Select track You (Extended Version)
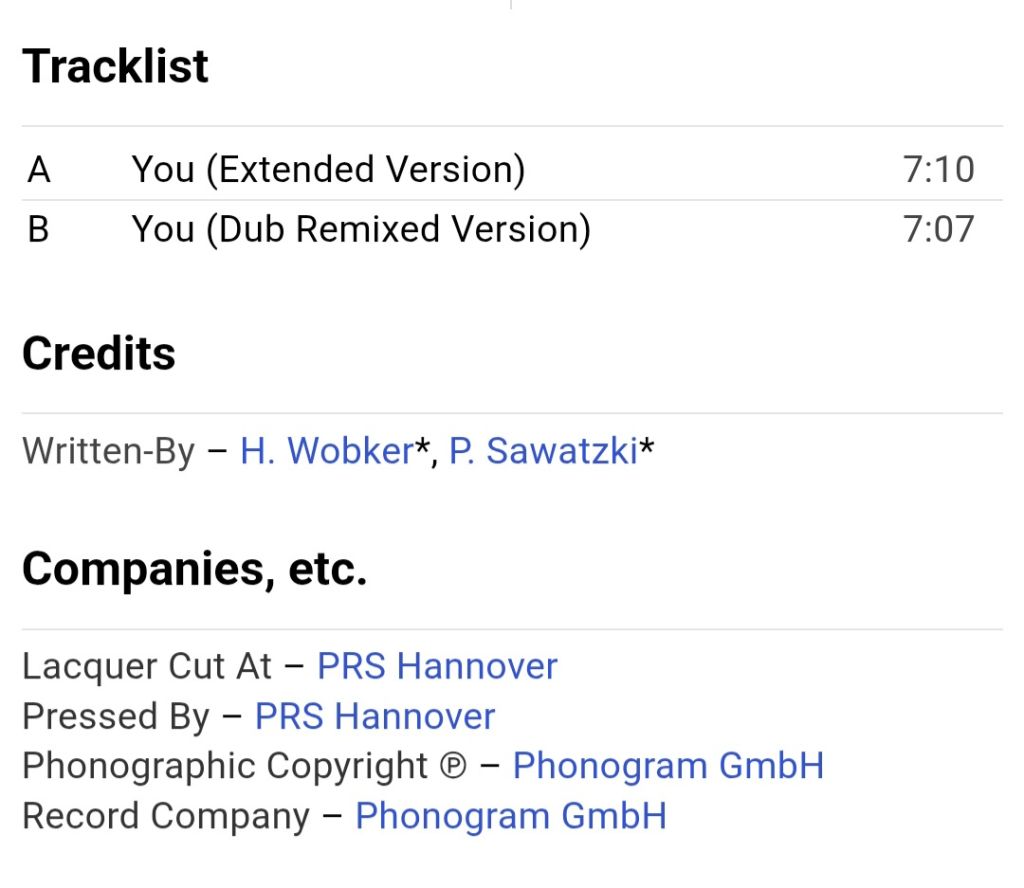 pyautogui.click(x=328, y=170)
